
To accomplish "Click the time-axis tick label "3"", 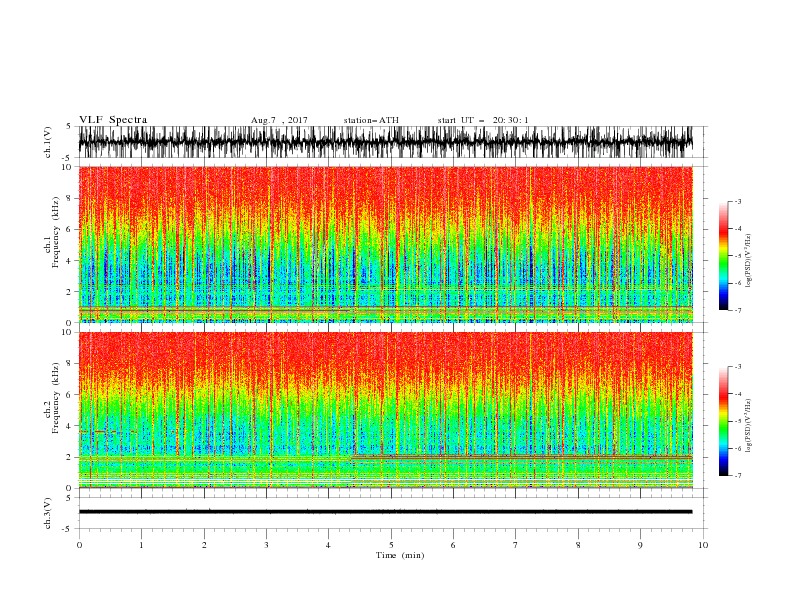I will [x=266, y=545].
